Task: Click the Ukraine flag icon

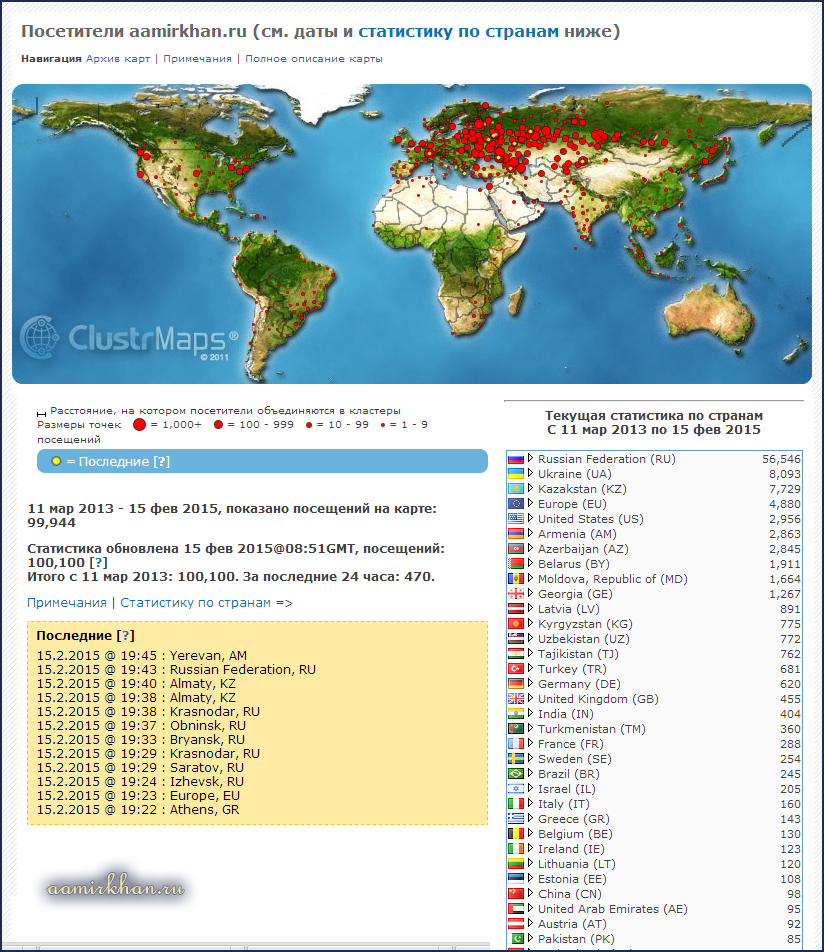Action: pyautogui.click(x=515, y=474)
